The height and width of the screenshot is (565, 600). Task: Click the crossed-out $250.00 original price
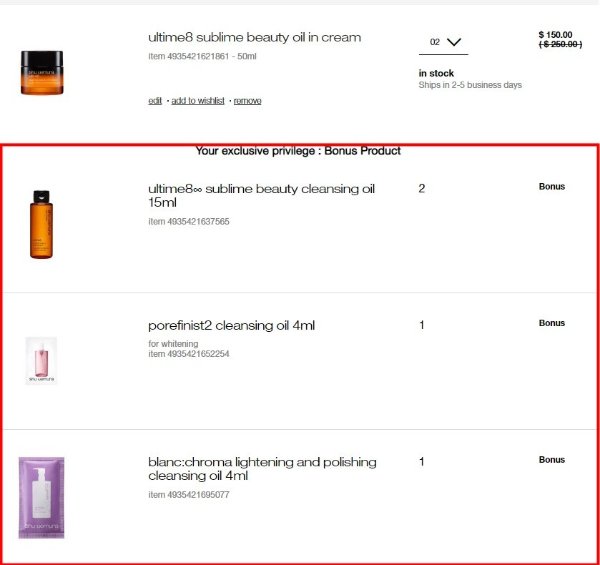tap(561, 45)
